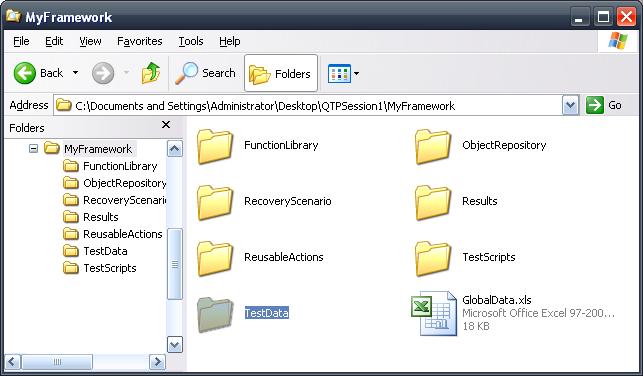Click the RecoveryScenario label in file view
Image resolution: width=643 pixels, height=376 pixels.
287,201
